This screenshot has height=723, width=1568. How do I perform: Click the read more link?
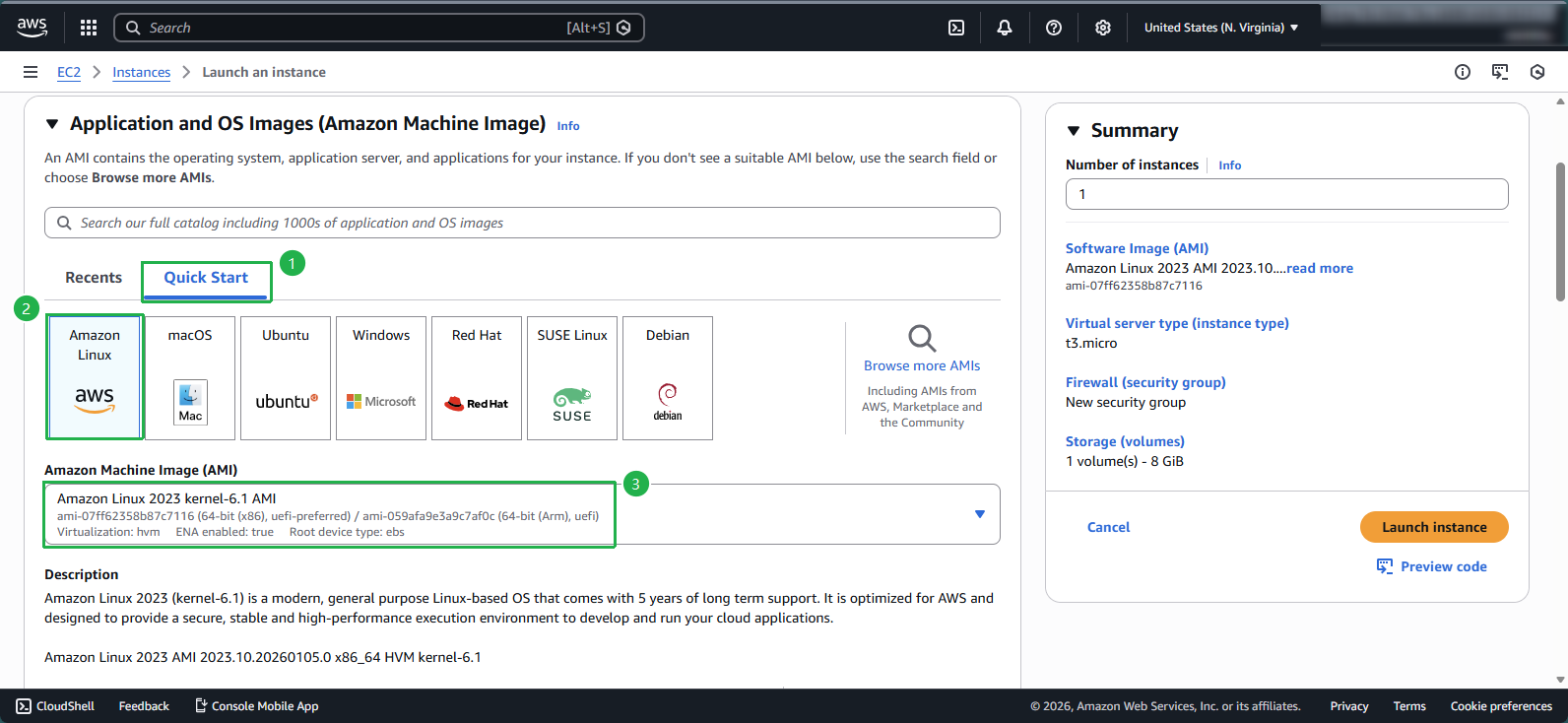(x=1320, y=268)
